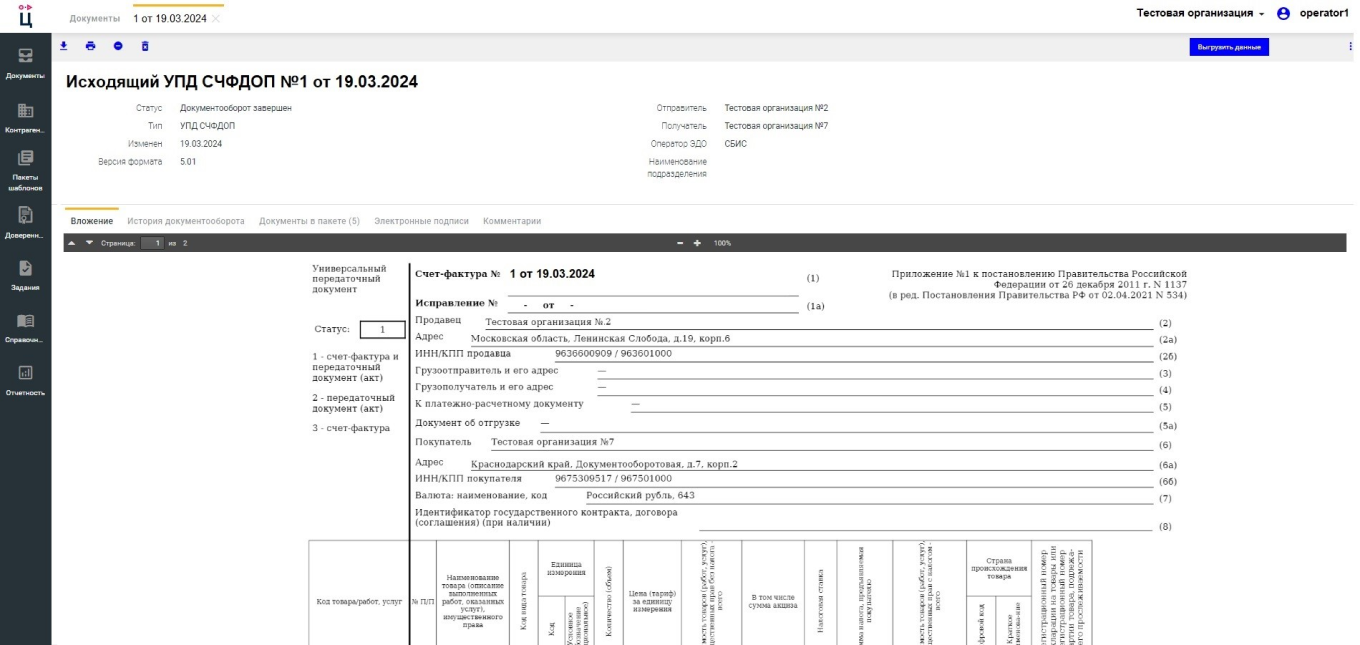Image resolution: width=1360 pixels, height=645 pixels.
Task: Print the document with printer icon
Action: point(91,46)
